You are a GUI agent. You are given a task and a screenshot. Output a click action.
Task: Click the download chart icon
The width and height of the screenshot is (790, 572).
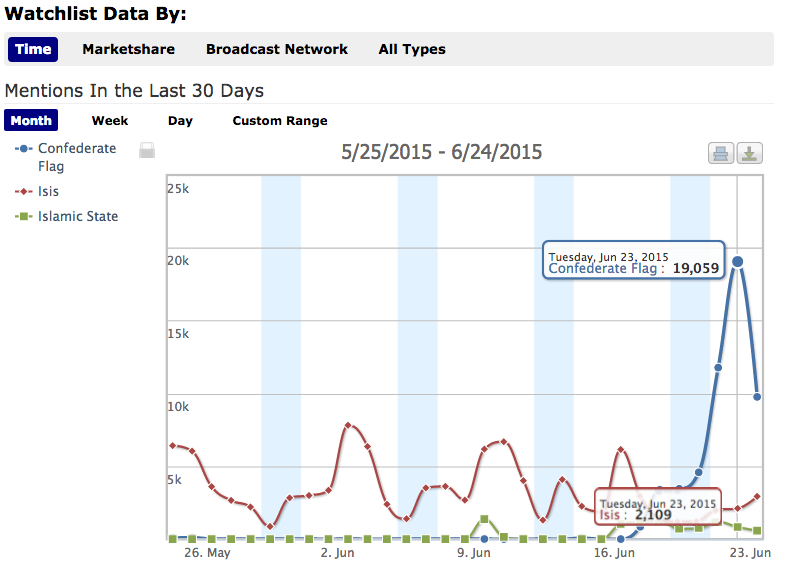(750, 153)
